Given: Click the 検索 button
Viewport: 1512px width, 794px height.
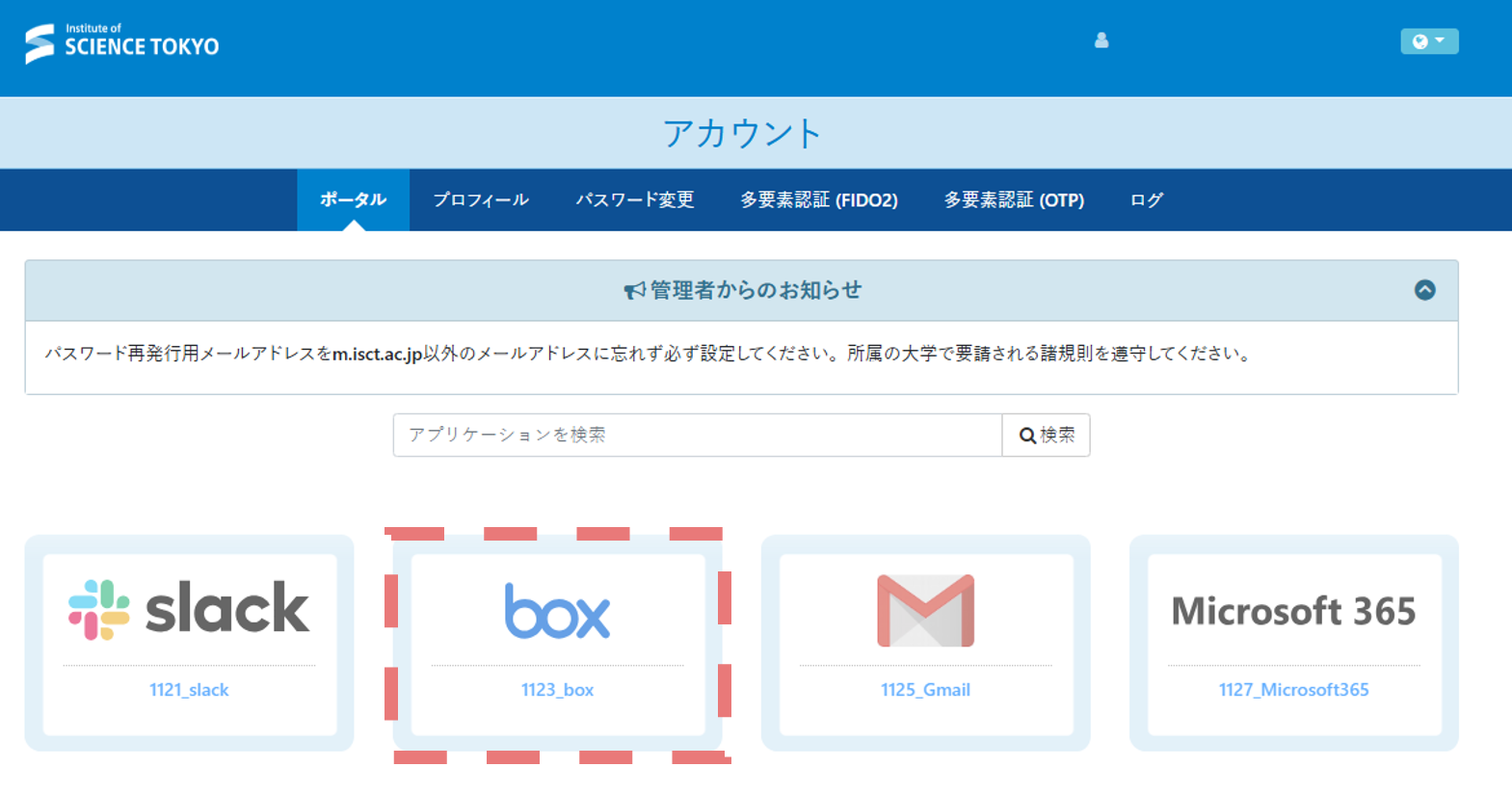Looking at the screenshot, I should tap(1047, 435).
